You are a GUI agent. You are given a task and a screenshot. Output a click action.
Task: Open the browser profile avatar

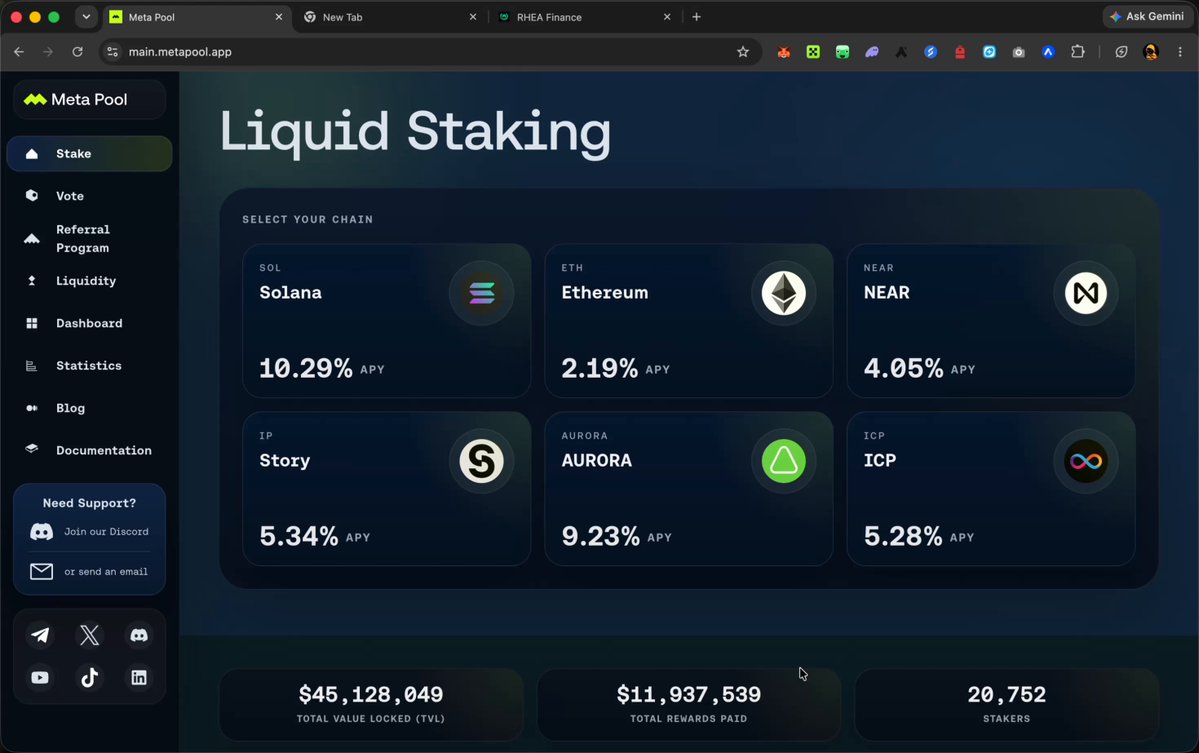click(x=1151, y=52)
